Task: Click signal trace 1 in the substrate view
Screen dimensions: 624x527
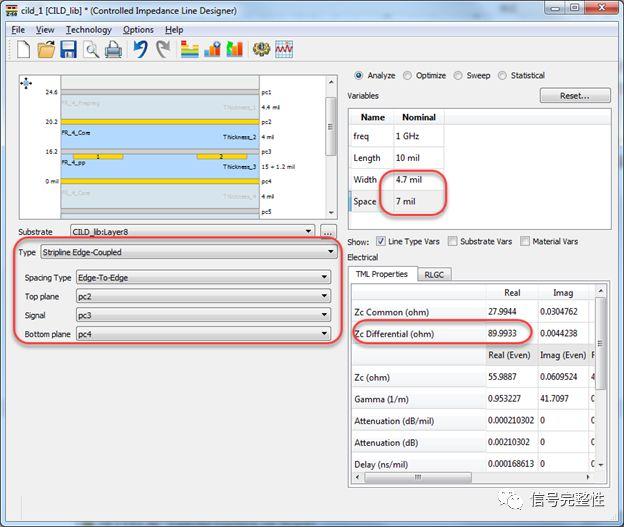Action: pos(98,156)
